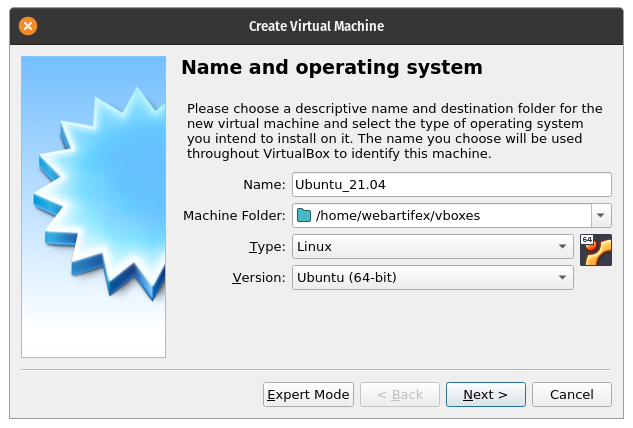Screen dimensions: 633x428
Task: Click the Name field containing Ubuntu_21.04
Action: pyautogui.click(x=451, y=185)
